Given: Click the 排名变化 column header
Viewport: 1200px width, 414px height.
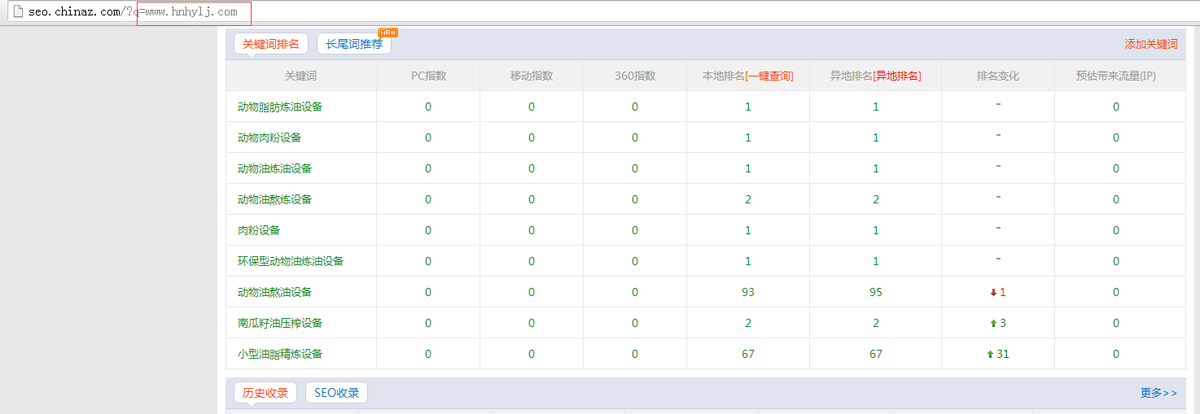Looking at the screenshot, I should coord(998,76).
